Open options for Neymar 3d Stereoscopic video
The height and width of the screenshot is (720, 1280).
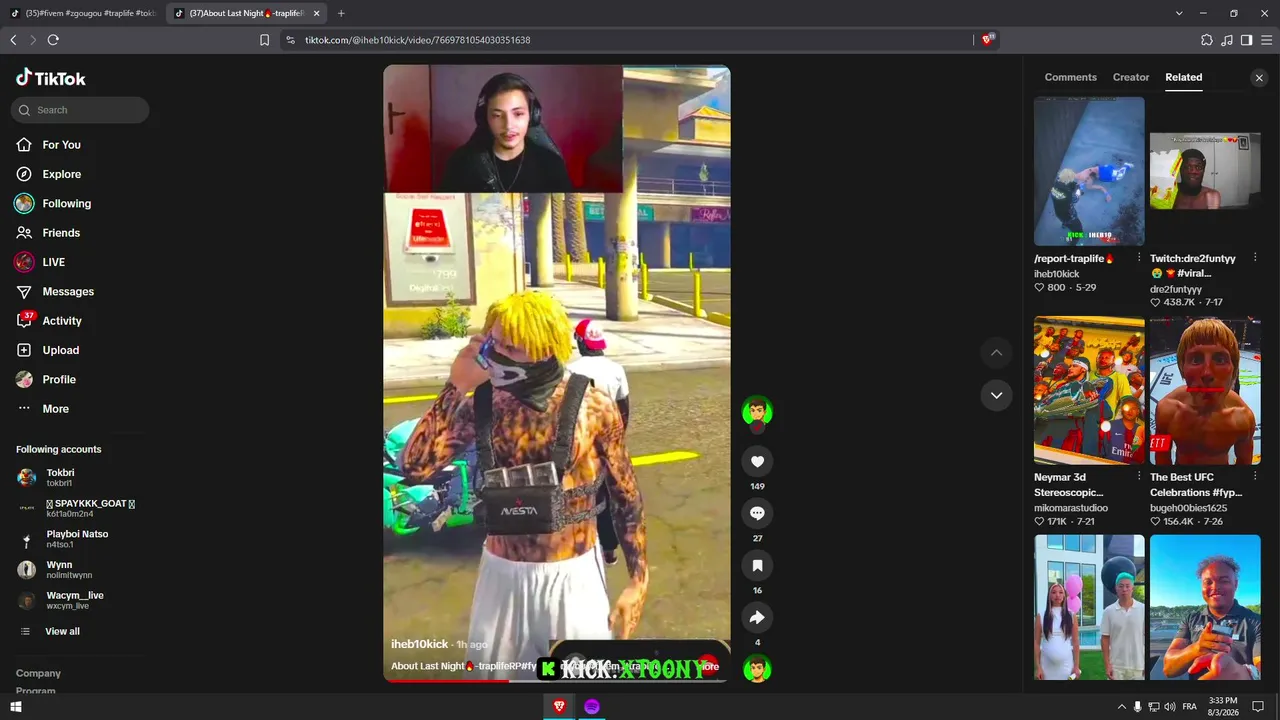(1139, 477)
